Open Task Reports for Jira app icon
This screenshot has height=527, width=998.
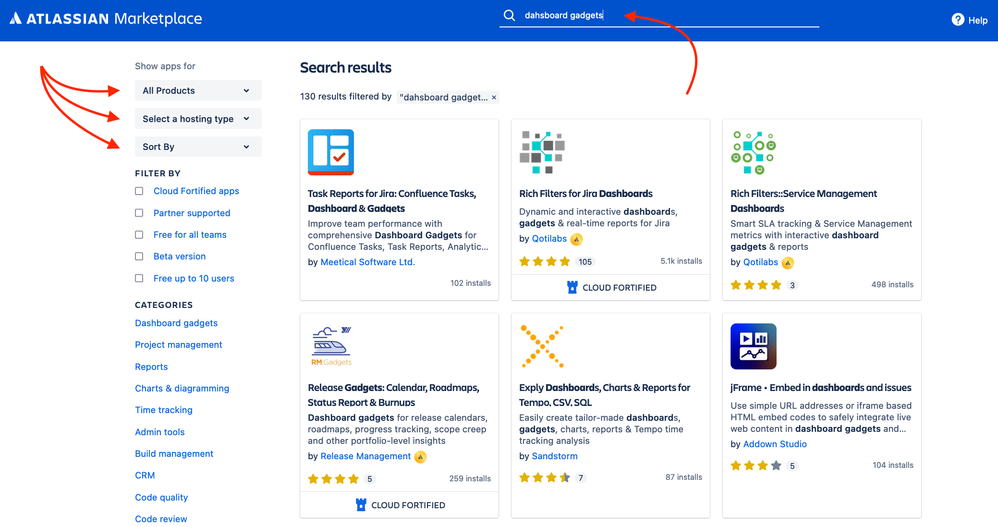click(331, 152)
